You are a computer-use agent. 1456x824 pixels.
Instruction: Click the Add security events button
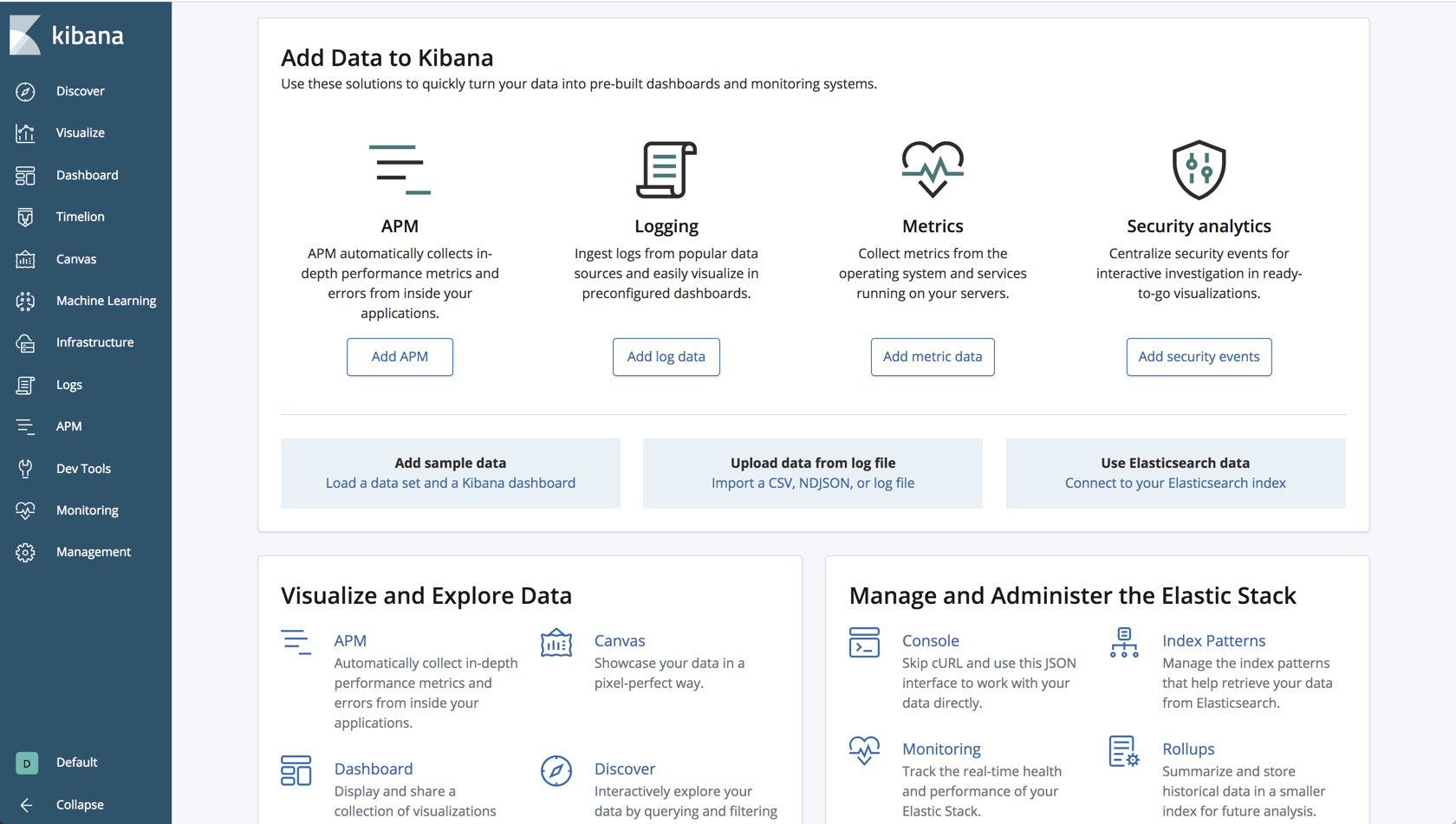1199,357
